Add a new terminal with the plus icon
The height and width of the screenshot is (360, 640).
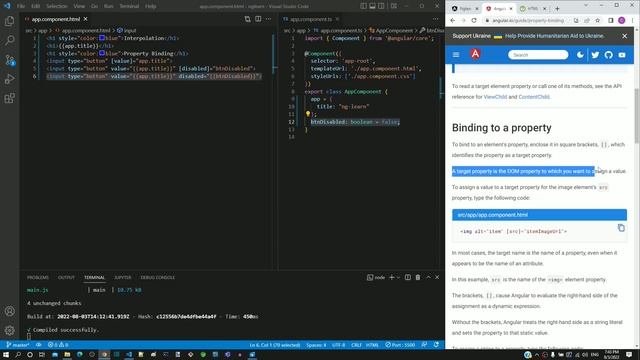391,277
